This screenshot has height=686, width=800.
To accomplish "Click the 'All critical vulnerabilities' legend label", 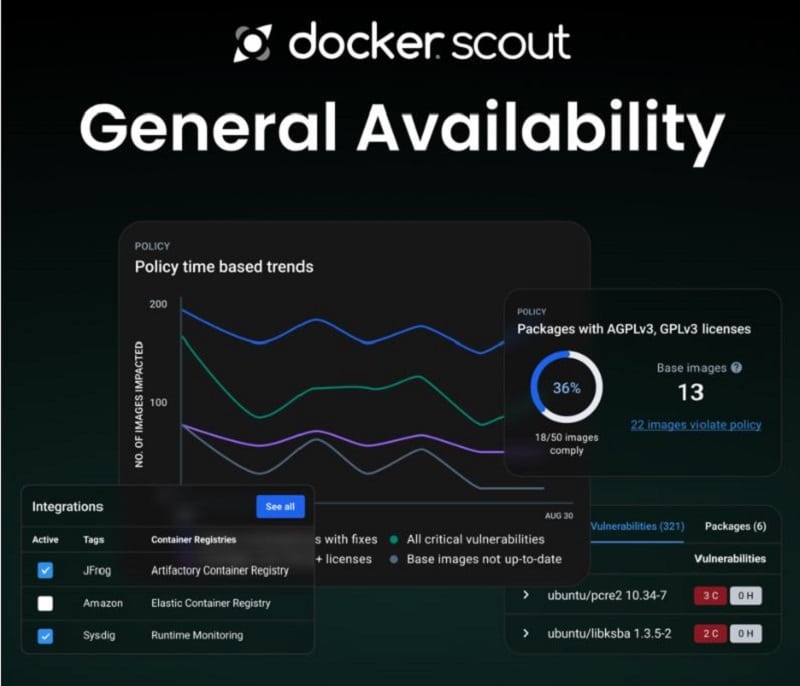I will [x=476, y=539].
